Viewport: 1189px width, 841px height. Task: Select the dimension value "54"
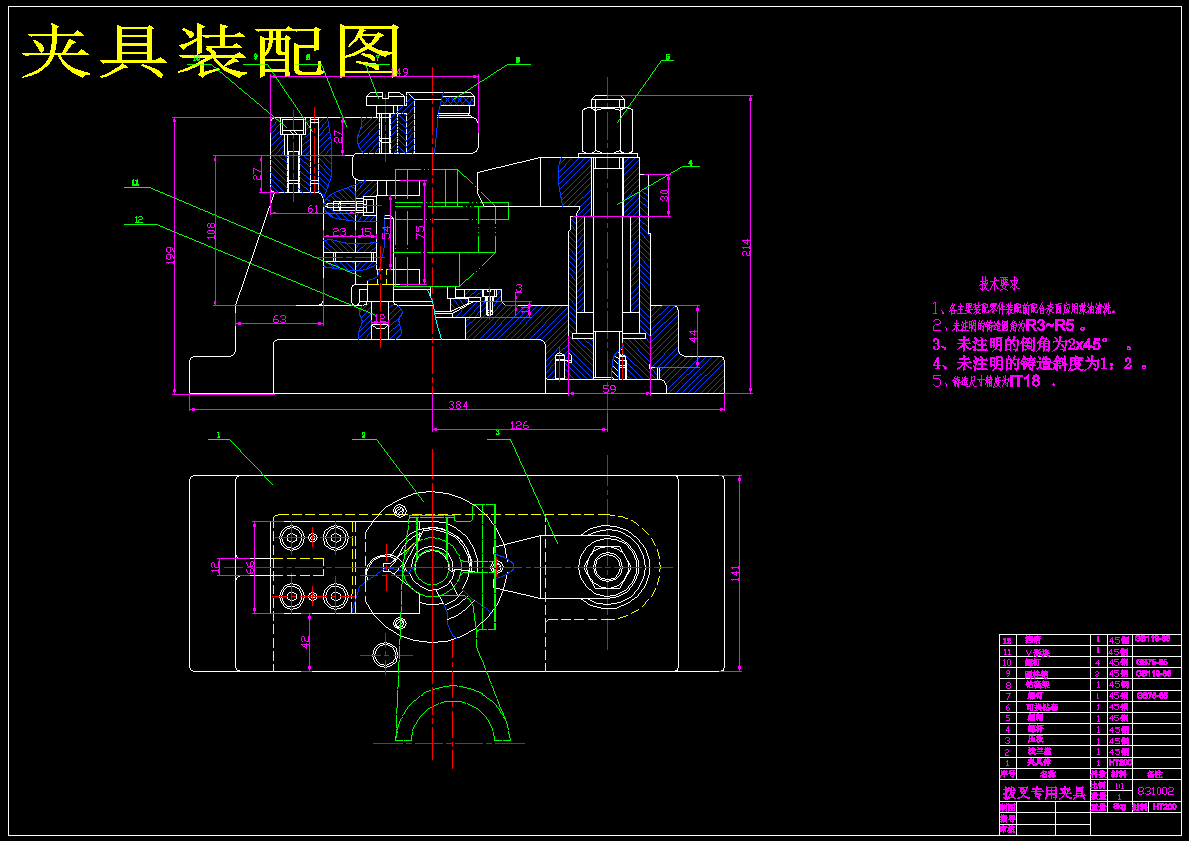pyautogui.click(x=385, y=233)
